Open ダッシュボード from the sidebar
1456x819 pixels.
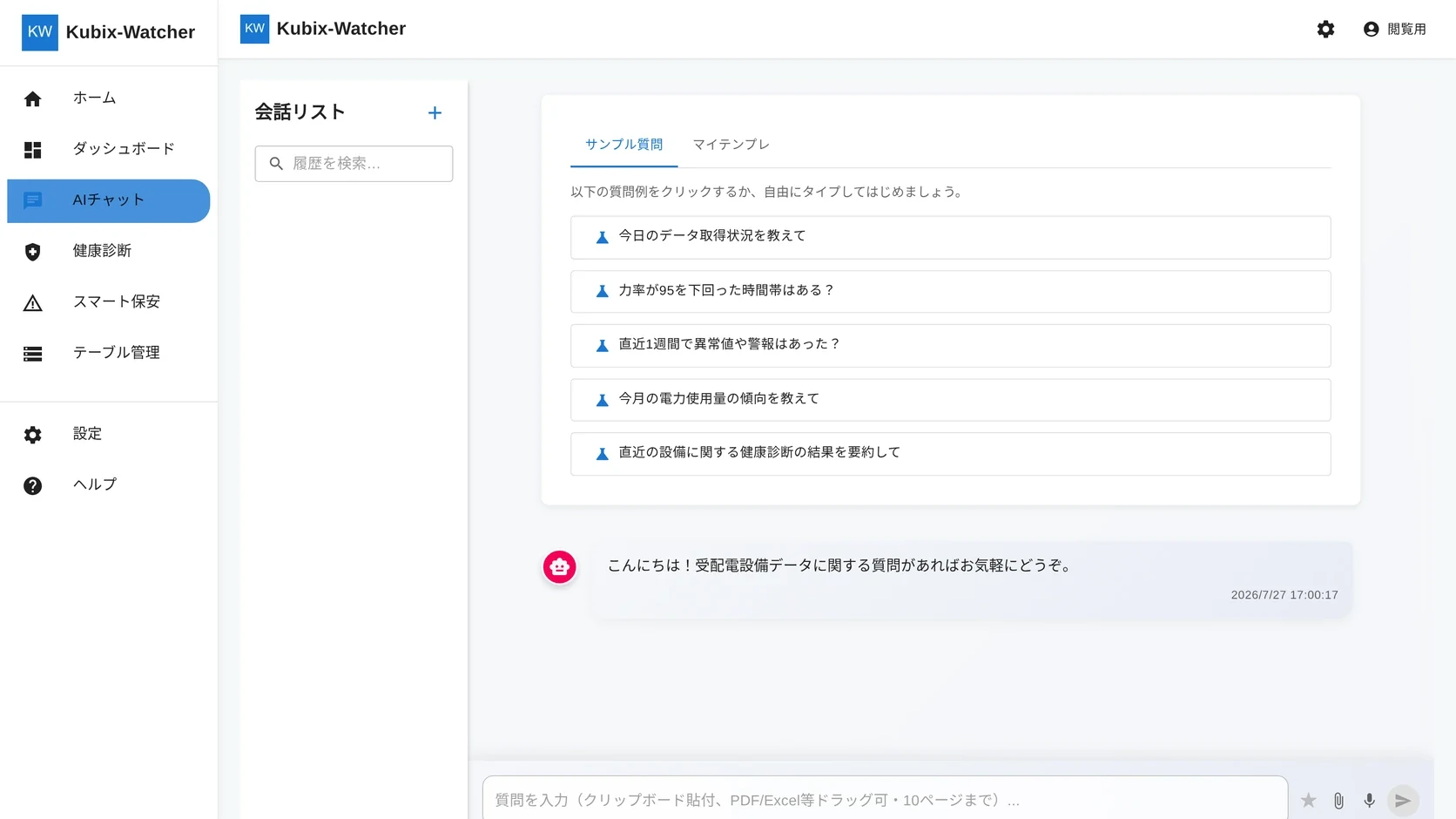click(109, 150)
